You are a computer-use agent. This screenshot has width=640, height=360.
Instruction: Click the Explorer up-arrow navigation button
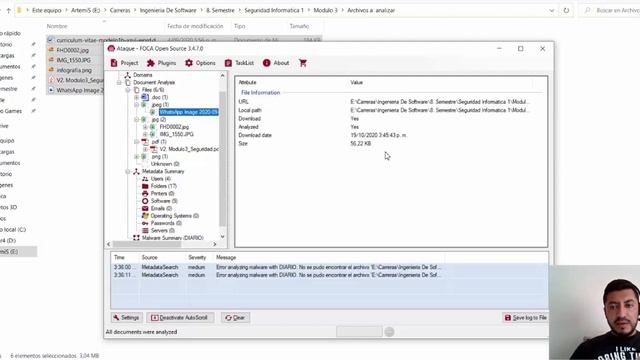pos(8,11)
